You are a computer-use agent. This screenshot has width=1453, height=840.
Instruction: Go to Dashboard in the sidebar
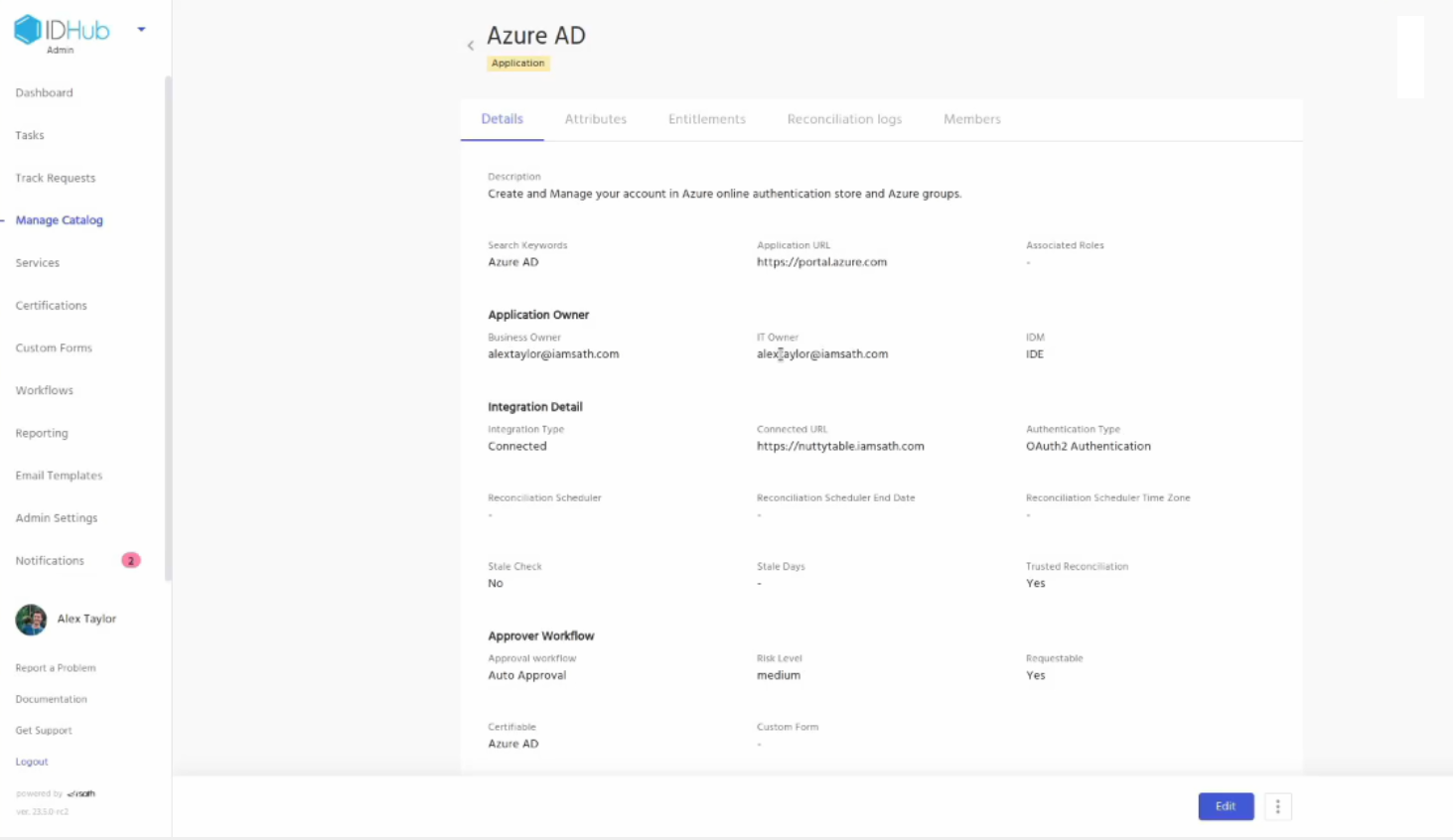coord(44,93)
